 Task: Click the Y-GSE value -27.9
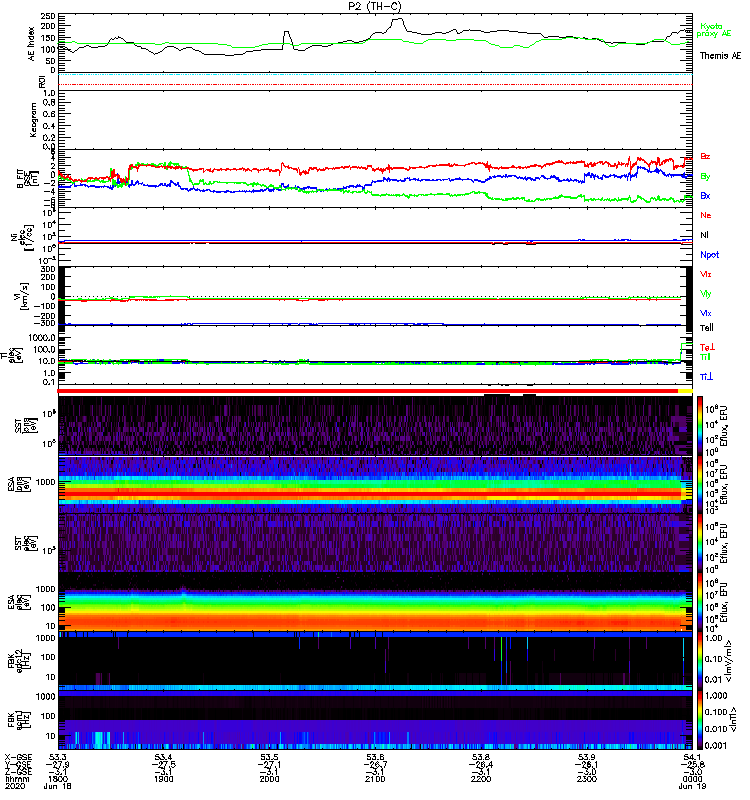(x=58, y=764)
